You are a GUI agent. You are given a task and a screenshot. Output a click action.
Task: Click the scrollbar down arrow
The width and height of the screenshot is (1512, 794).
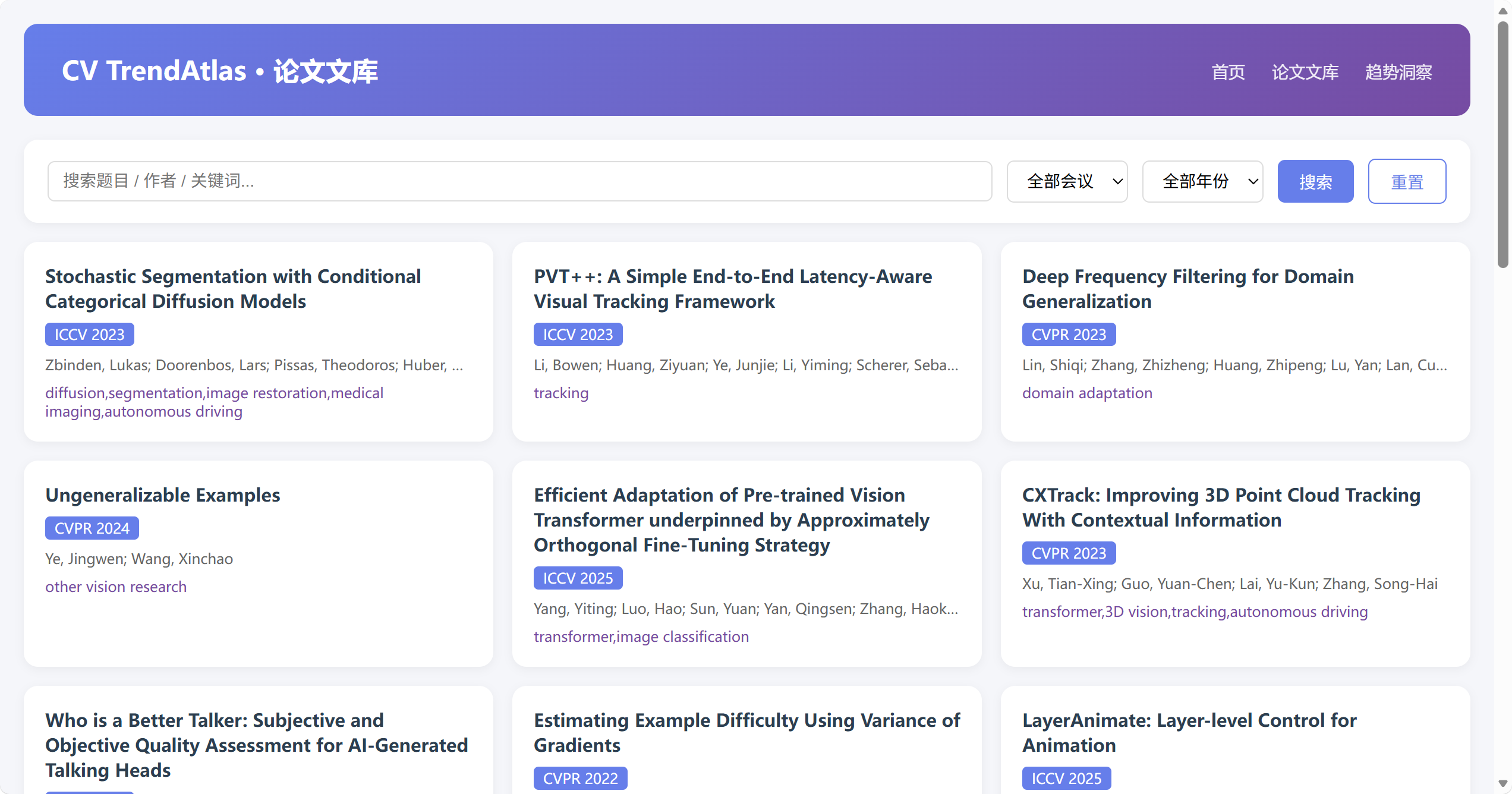coord(1504,784)
